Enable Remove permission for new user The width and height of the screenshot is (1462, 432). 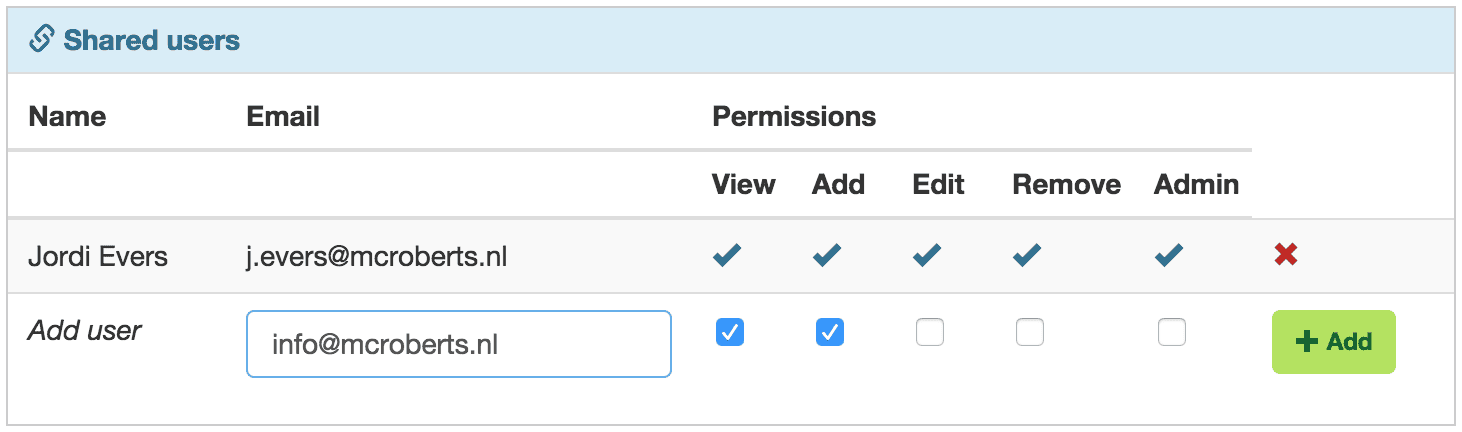point(1030,332)
